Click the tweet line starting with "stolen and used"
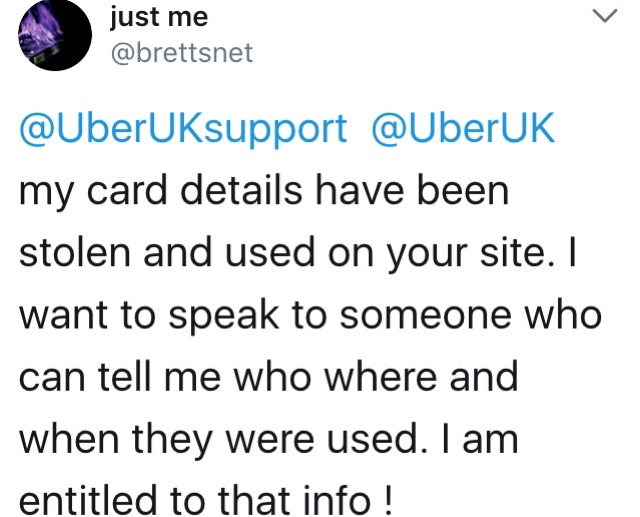Image resolution: width=640 pixels, height=517 pixels. point(298,253)
